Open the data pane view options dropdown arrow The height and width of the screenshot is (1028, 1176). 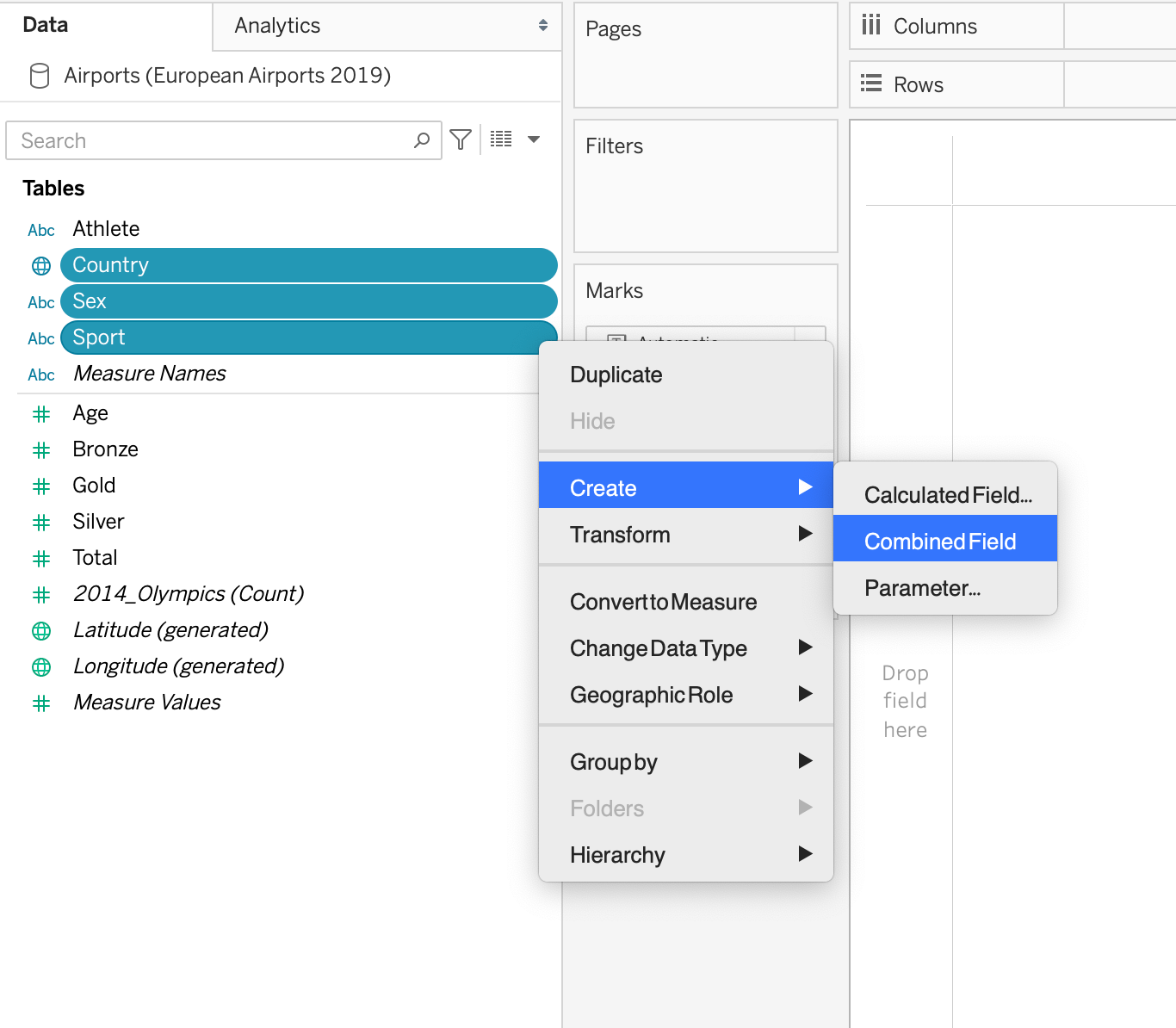pyautogui.click(x=534, y=139)
